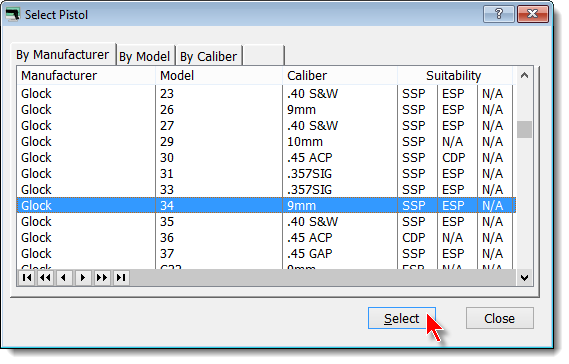Switch to the By Caliber tab
This screenshot has height=364, width=569.
coord(210,57)
